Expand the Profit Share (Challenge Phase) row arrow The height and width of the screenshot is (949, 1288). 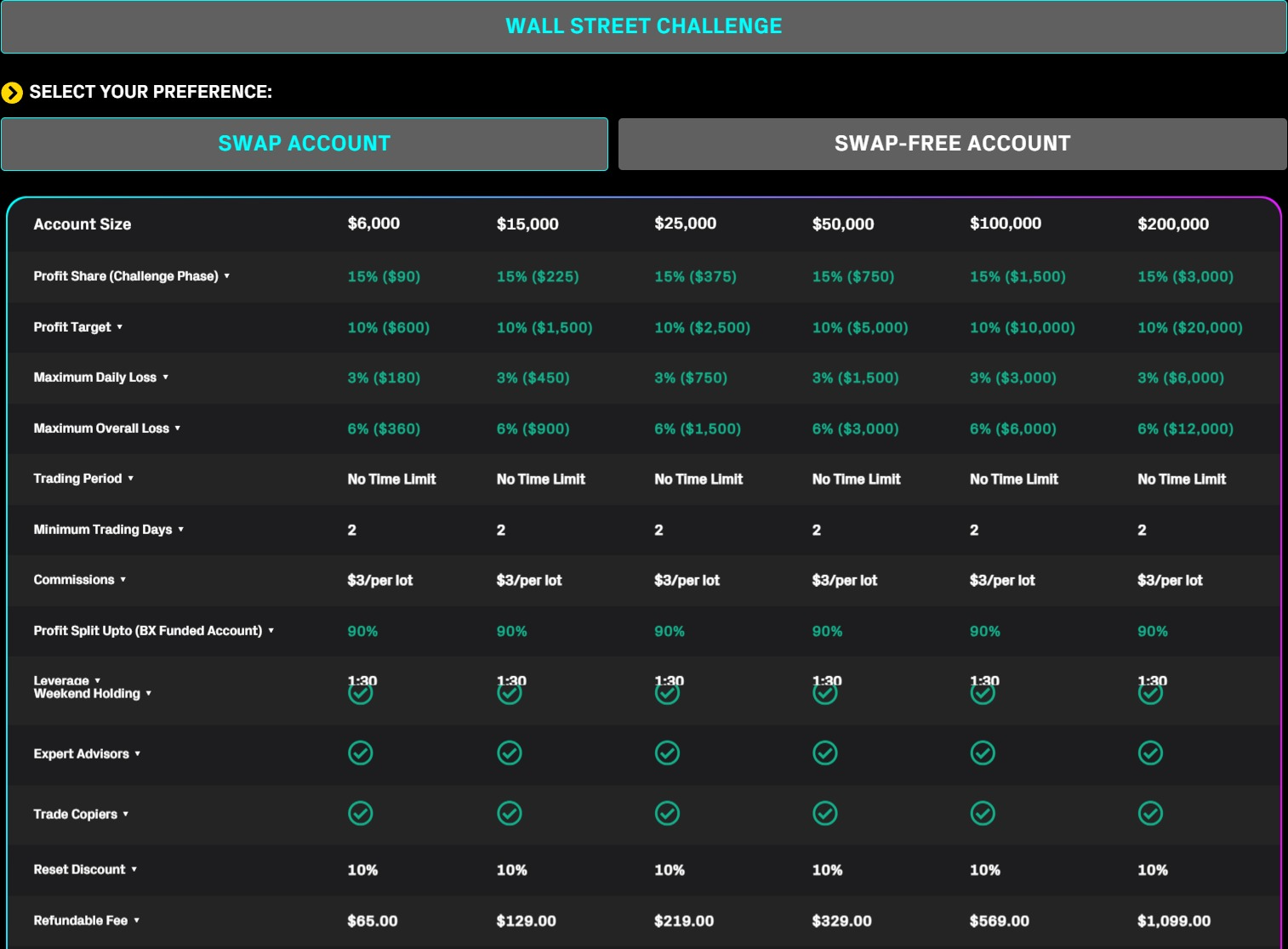[227, 276]
